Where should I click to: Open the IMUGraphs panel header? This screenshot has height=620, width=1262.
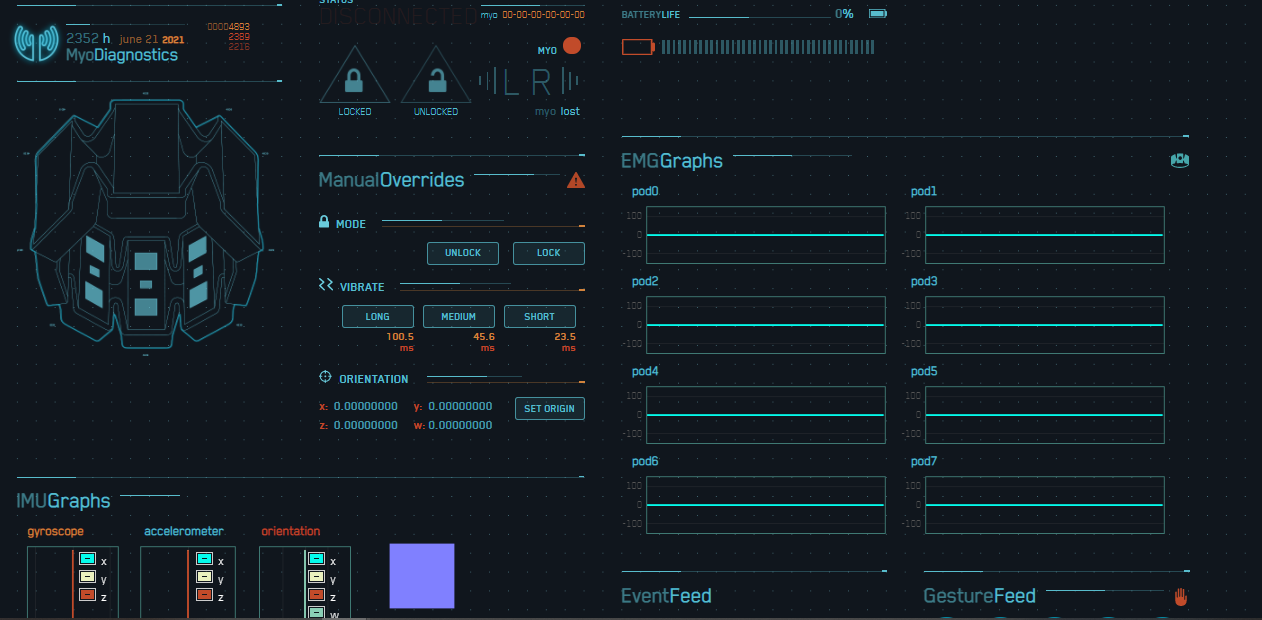click(64, 501)
